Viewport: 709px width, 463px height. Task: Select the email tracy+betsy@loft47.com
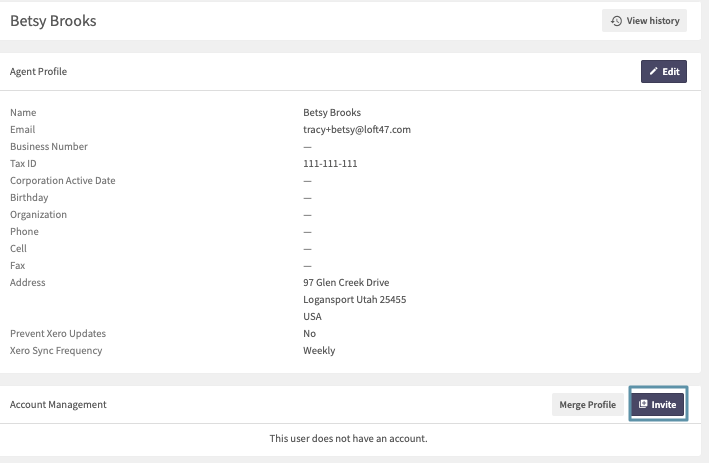pyautogui.click(x=357, y=130)
